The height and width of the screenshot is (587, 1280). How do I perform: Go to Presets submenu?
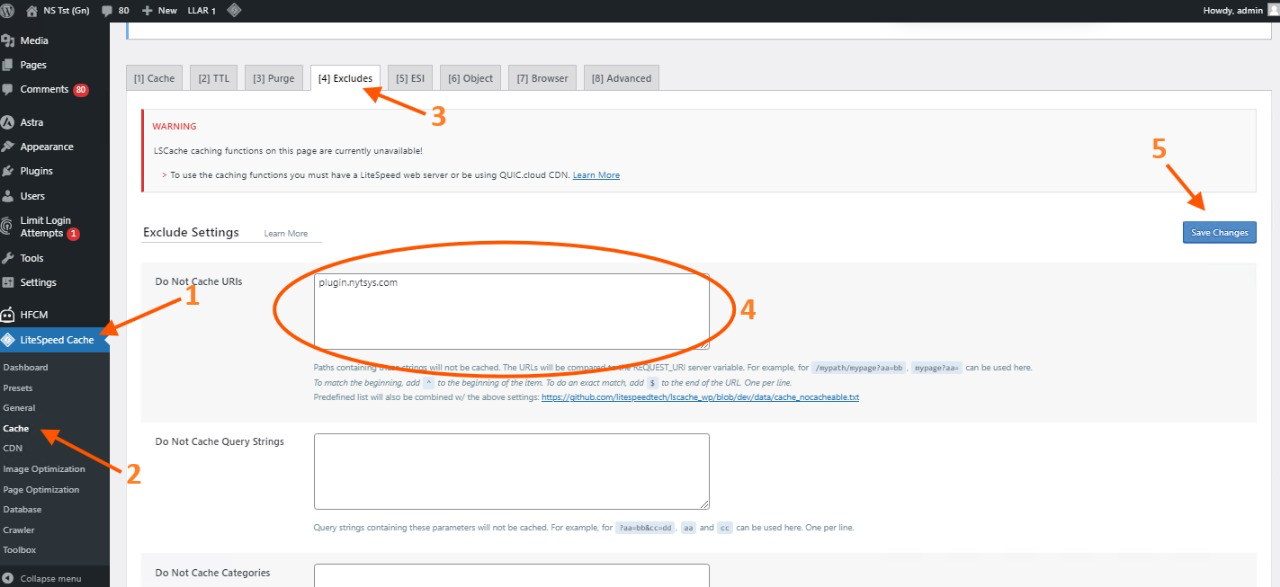18,388
